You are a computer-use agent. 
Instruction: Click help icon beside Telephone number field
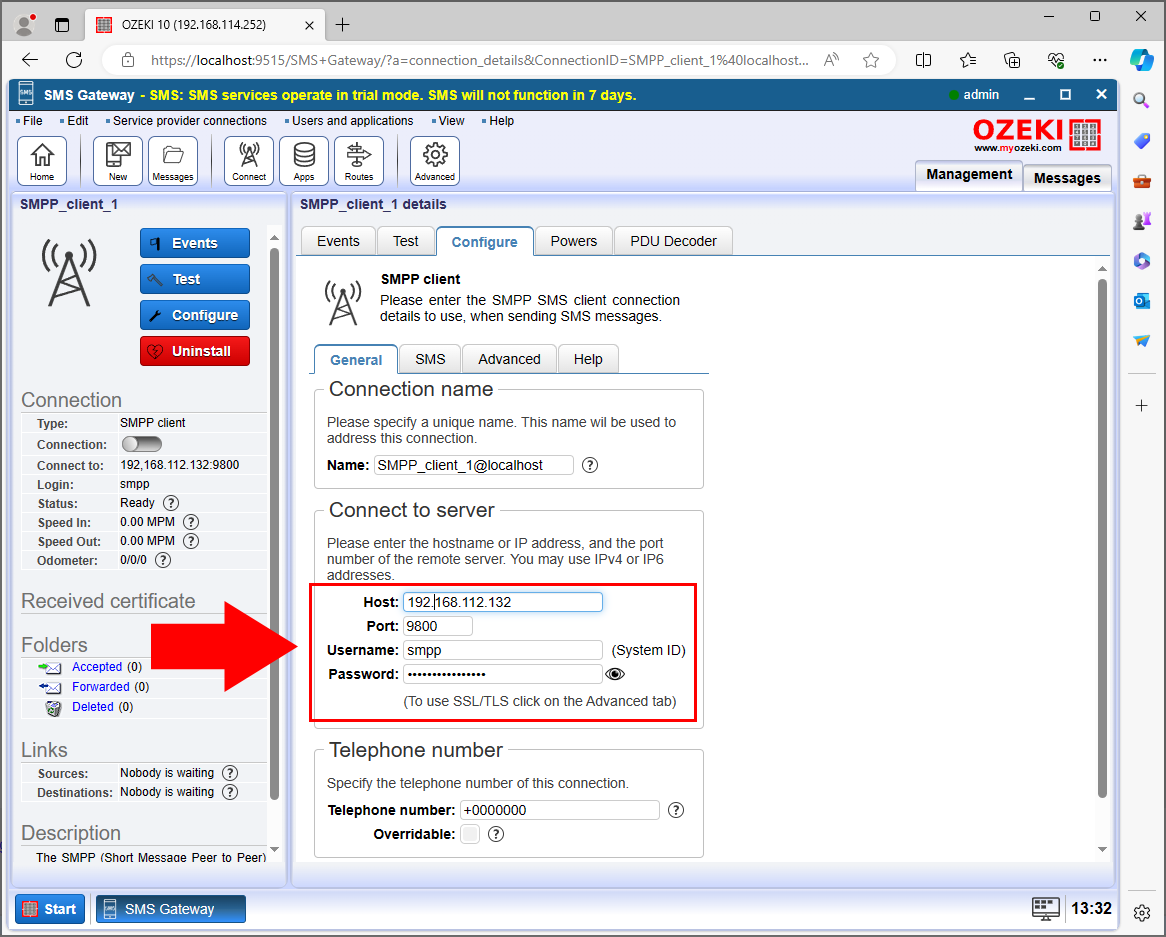click(676, 810)
